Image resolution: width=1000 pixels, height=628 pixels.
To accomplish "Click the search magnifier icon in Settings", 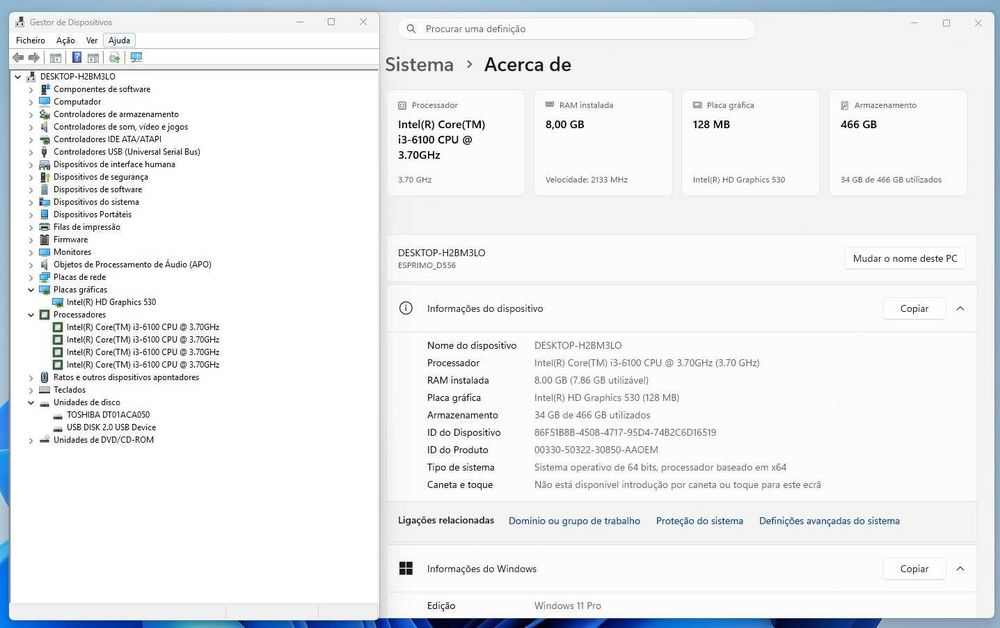I will pyautogui.click(x=411, y=29).
